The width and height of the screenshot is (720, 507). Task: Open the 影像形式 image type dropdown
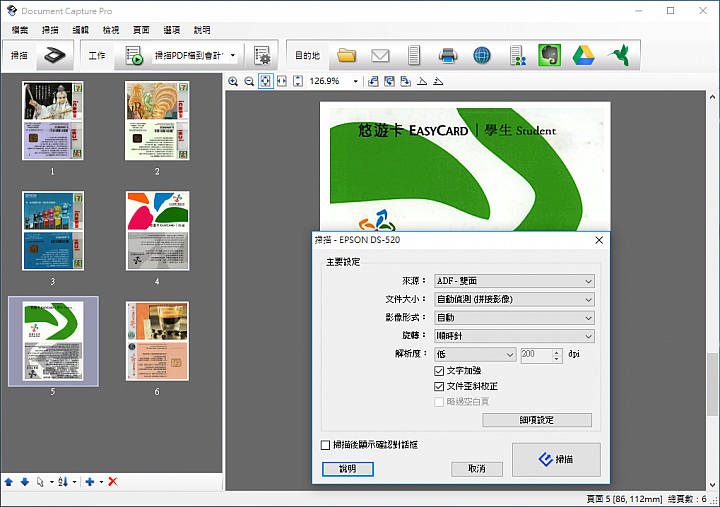(x=514, y=318)
